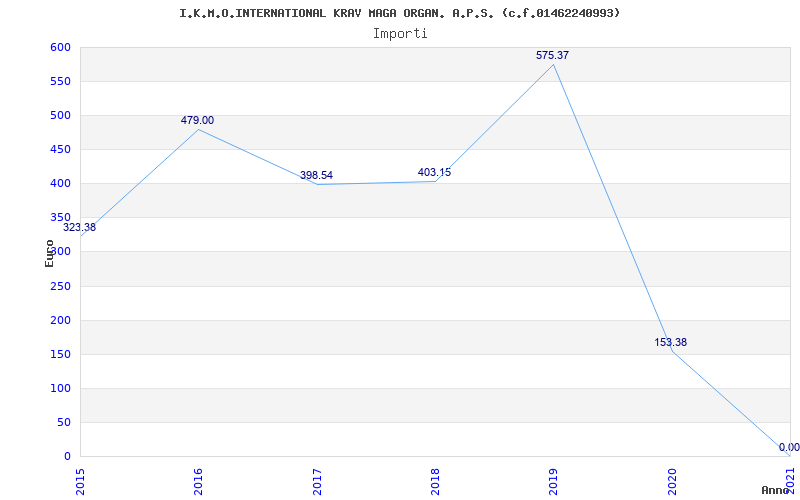Click the peak value 575.37
The image size is (800, 500).
point(552,56)
